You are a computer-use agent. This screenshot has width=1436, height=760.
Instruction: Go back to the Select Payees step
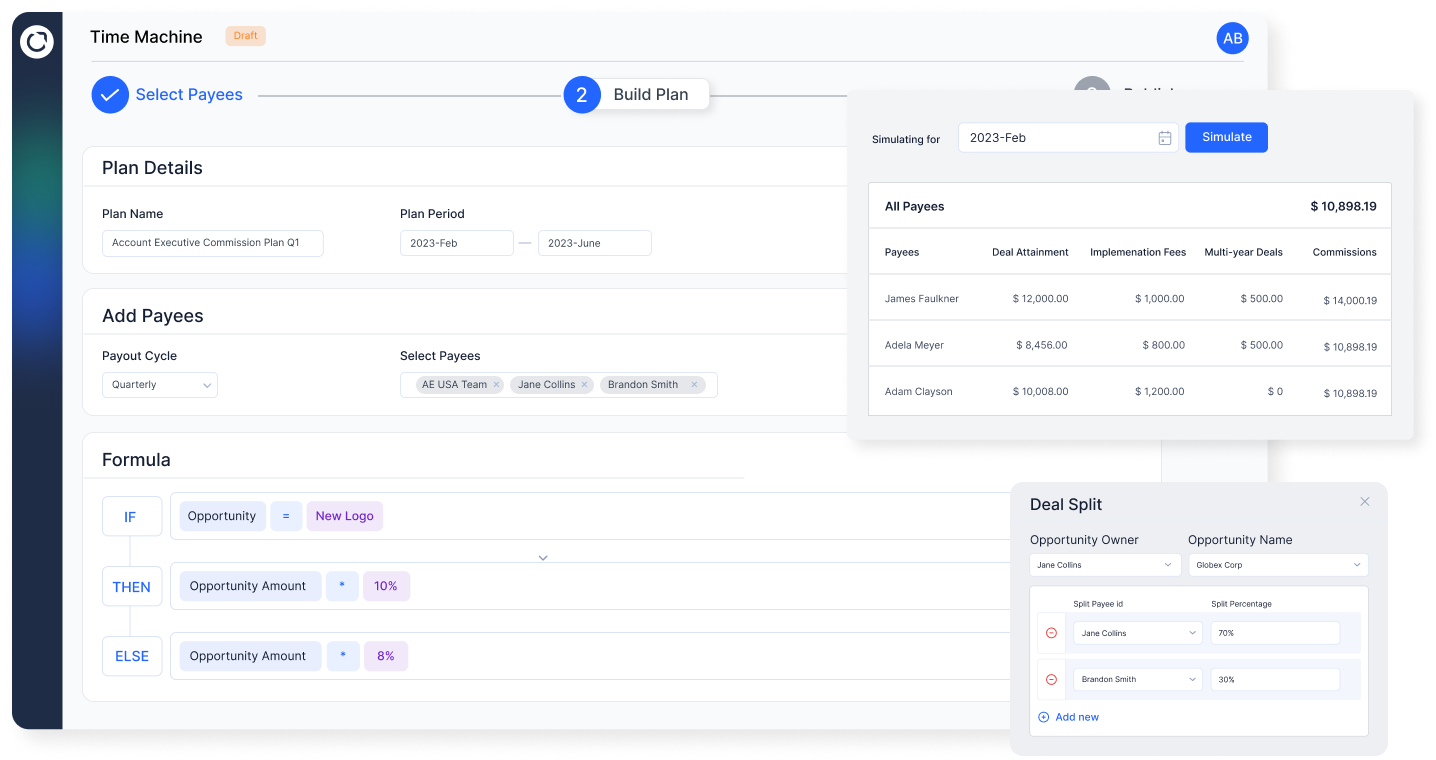[188, 94]
